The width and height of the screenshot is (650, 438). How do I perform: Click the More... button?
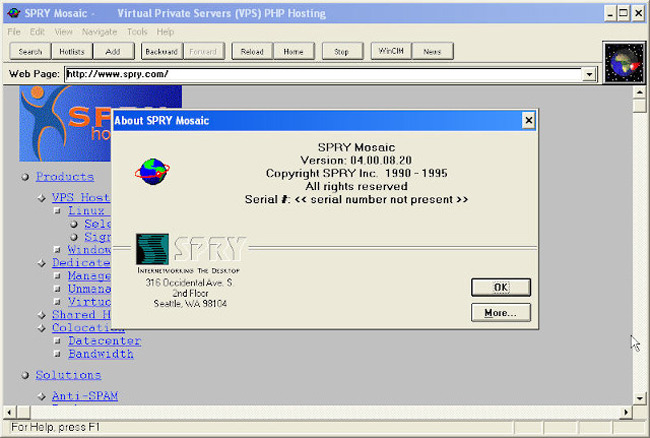coord(501,312)
